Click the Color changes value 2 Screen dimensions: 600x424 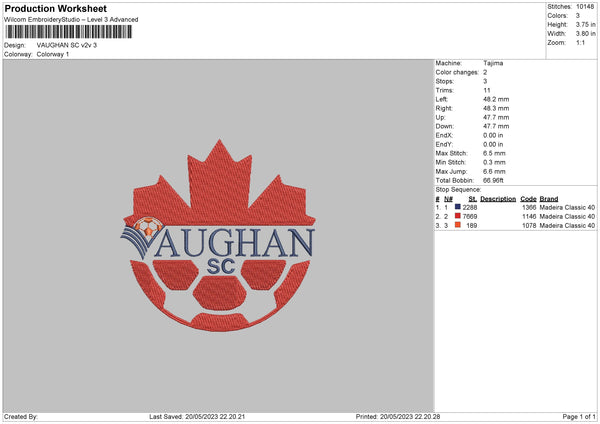[x=485, y=72]
